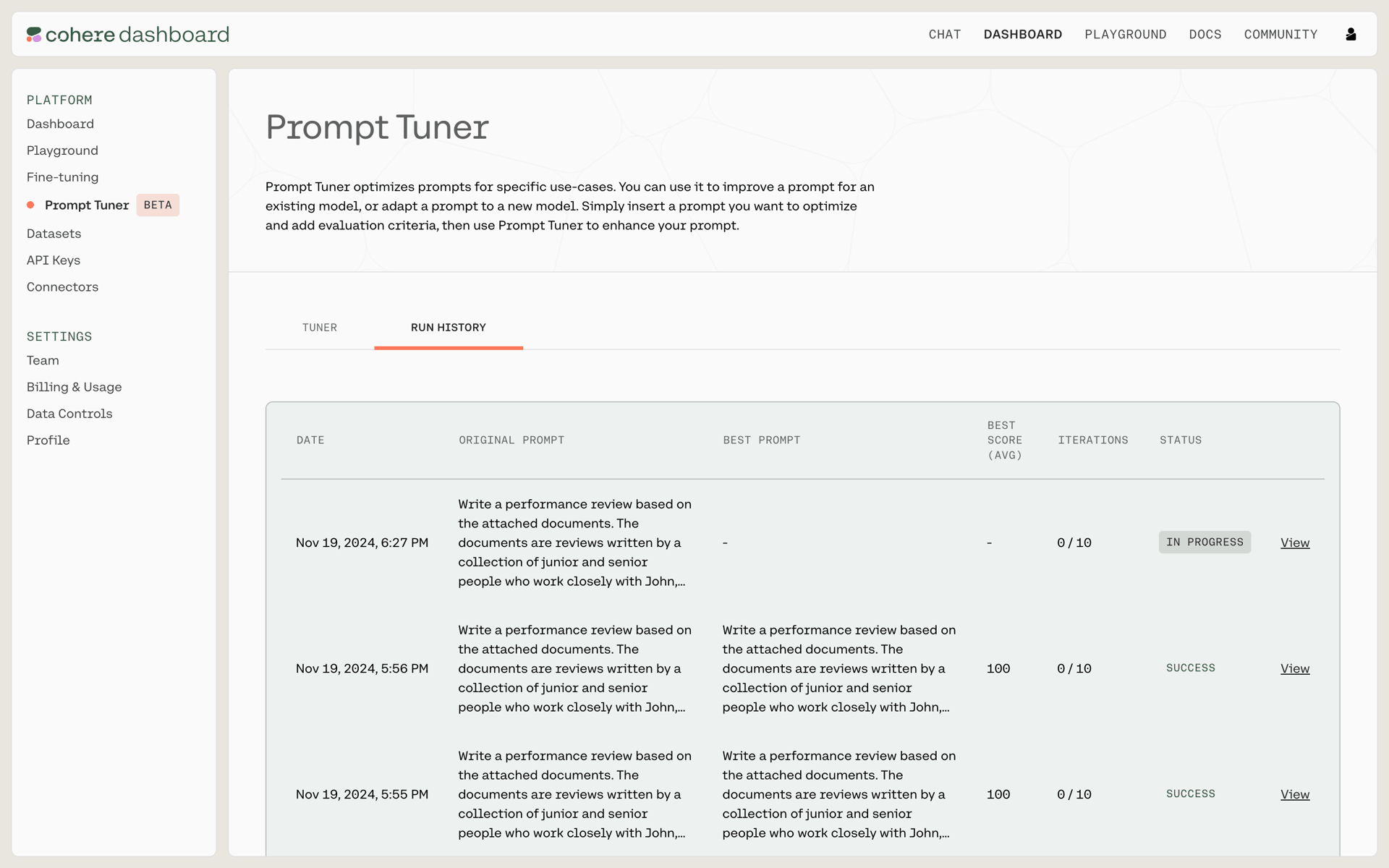The width and height of the screenshot is (1389, 868).
Task: Click date Nov 19, 2024, 5:55 PM
Action: pyautogui.click(x=362, y=794)
